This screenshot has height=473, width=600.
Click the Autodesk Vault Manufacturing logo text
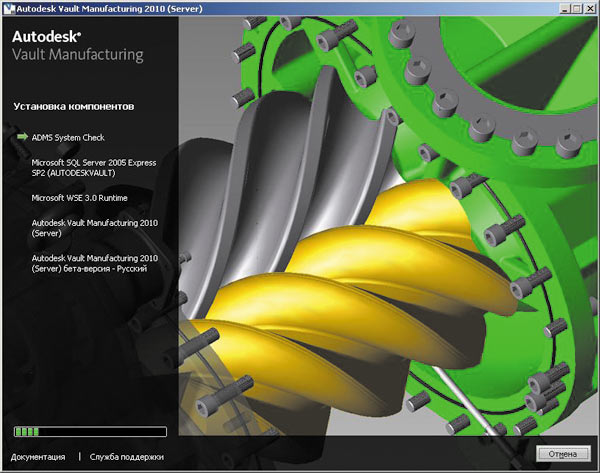click(78, 46)
